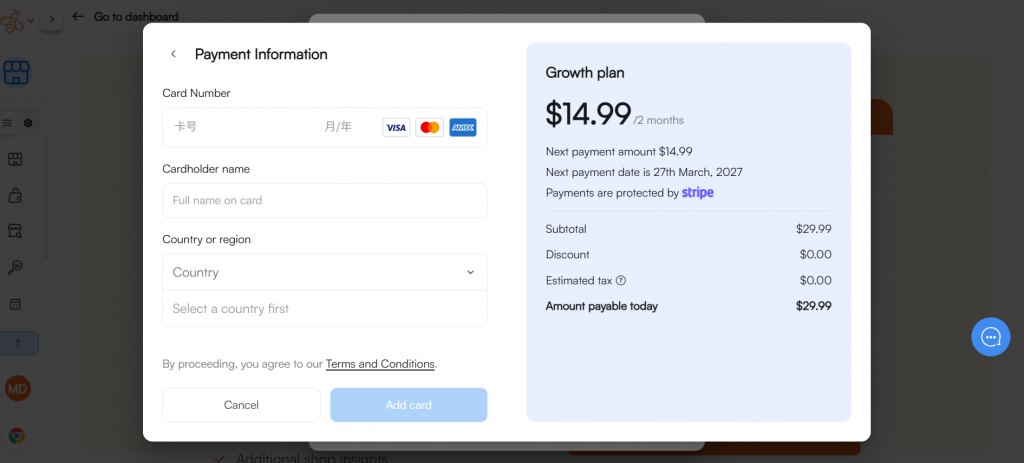Click the Mastercard logo icon

pyautogui.click(x=429, y=127)
